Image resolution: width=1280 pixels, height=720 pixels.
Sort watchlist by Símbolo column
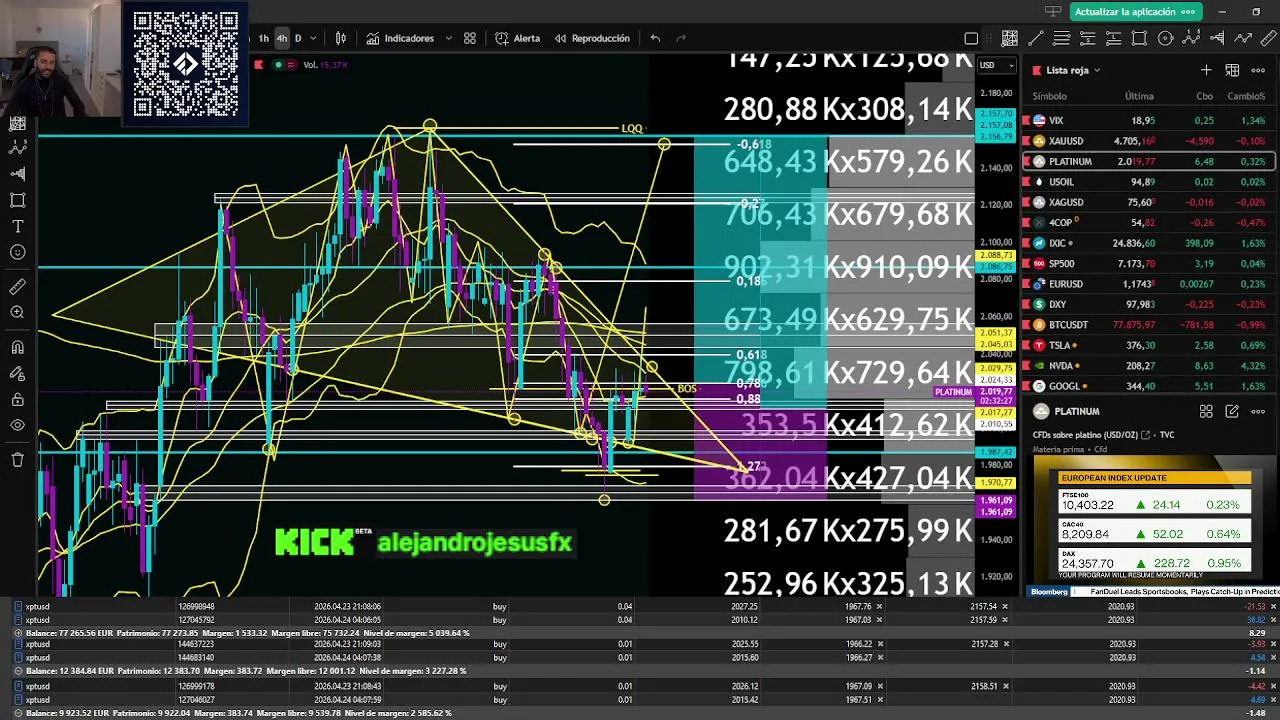point(1049,96)
